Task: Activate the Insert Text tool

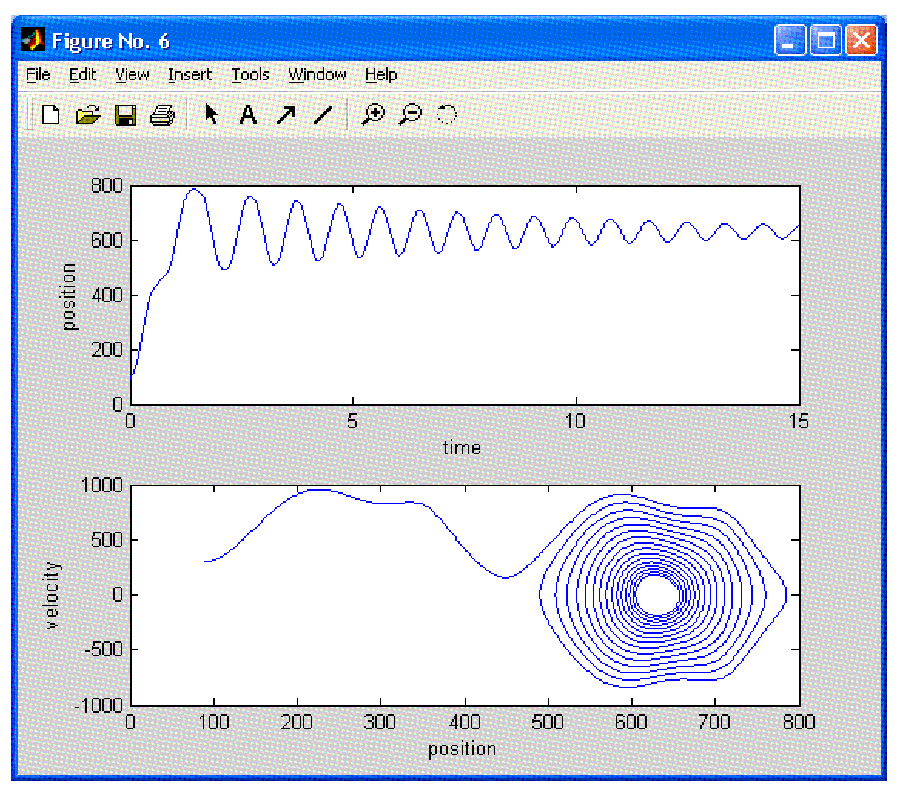Action: (x=248, y=115)
